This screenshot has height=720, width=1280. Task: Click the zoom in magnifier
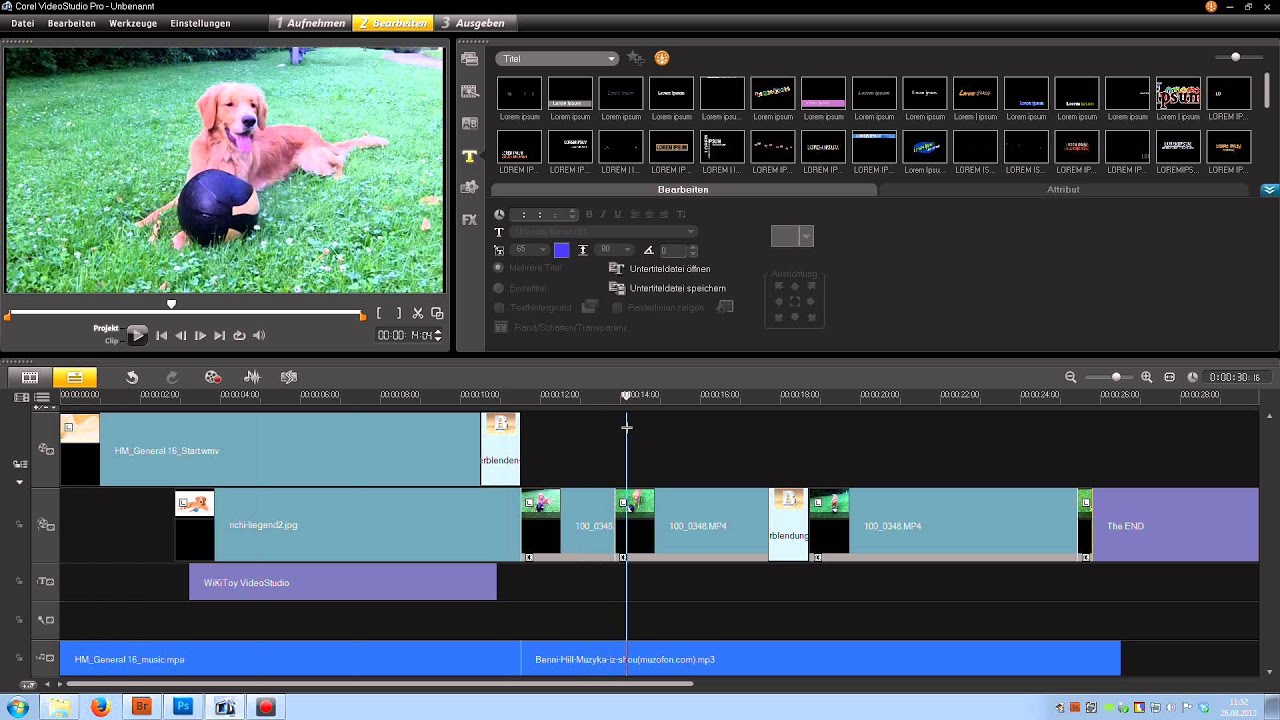[1147, 377]
